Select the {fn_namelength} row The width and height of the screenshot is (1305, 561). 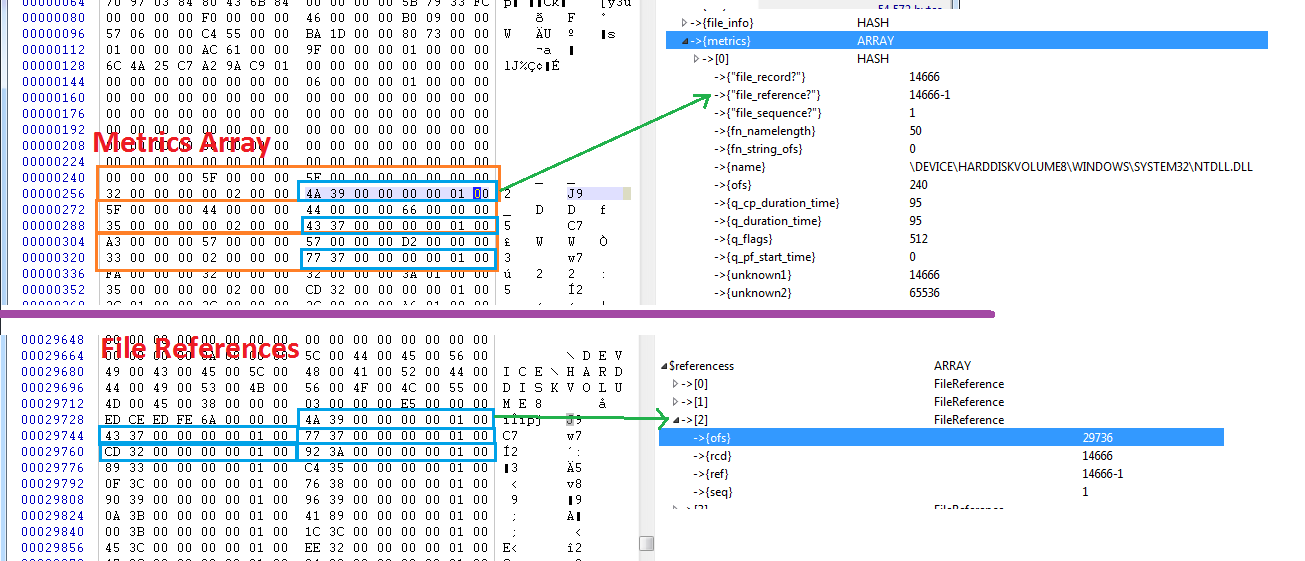pos(966,131)
